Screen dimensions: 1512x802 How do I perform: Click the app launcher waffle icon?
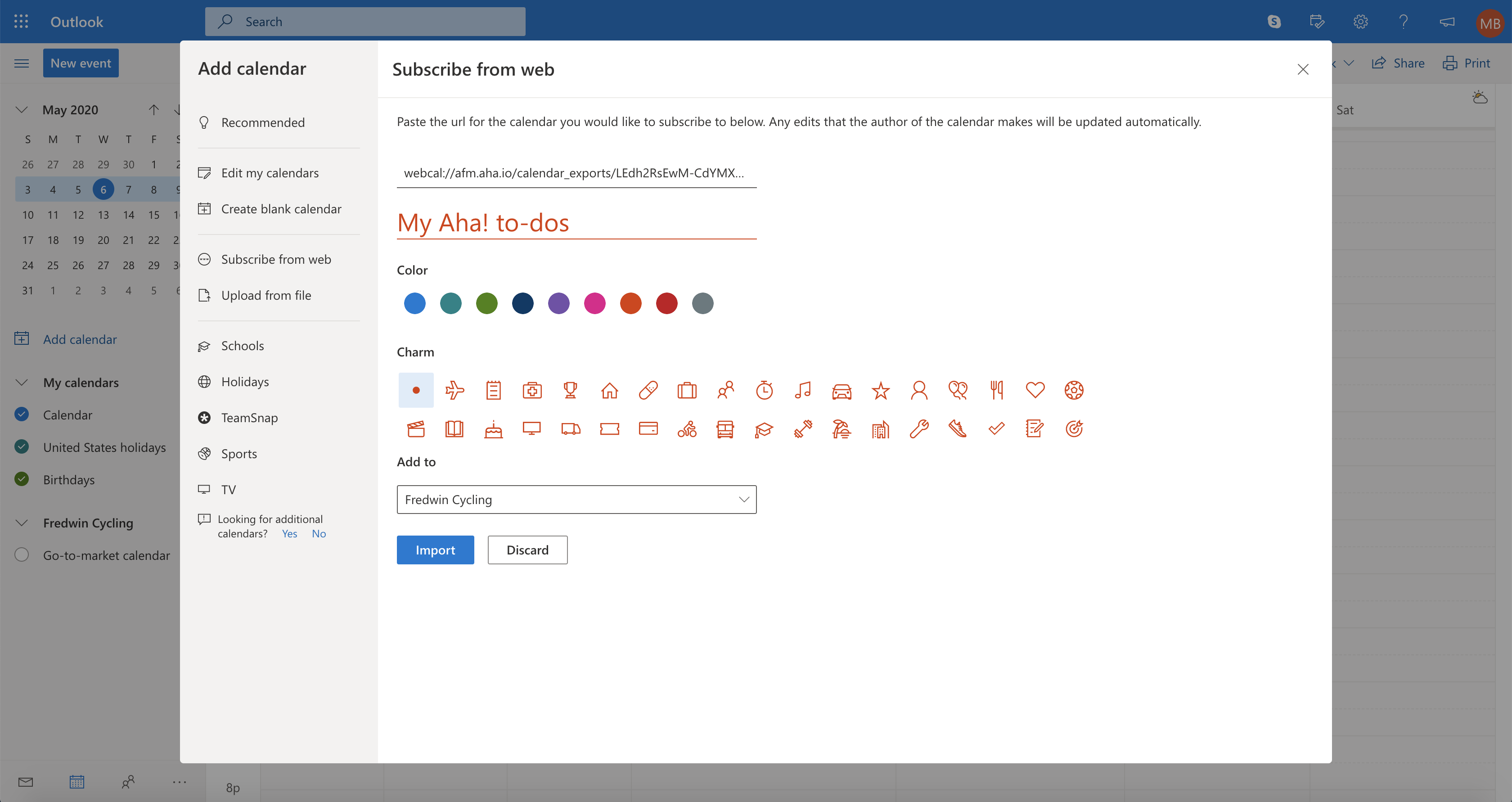coord(21,22)
